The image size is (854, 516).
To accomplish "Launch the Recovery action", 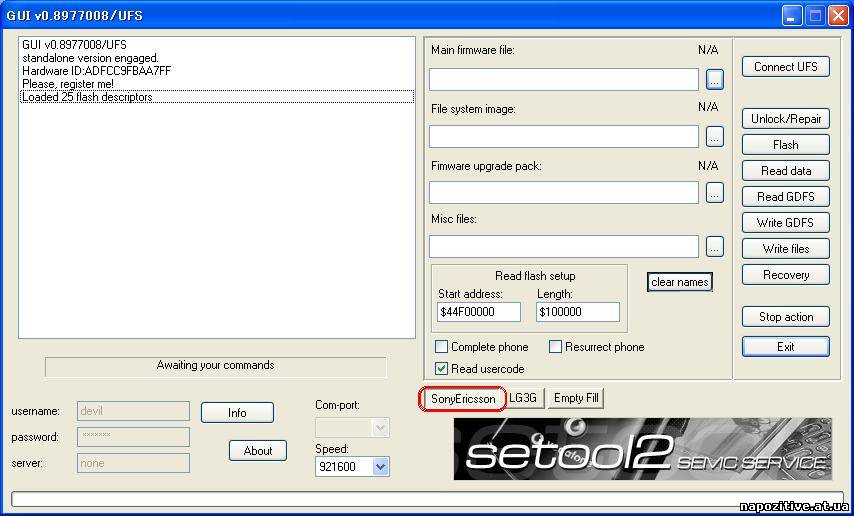I will [x=785, y=275].
